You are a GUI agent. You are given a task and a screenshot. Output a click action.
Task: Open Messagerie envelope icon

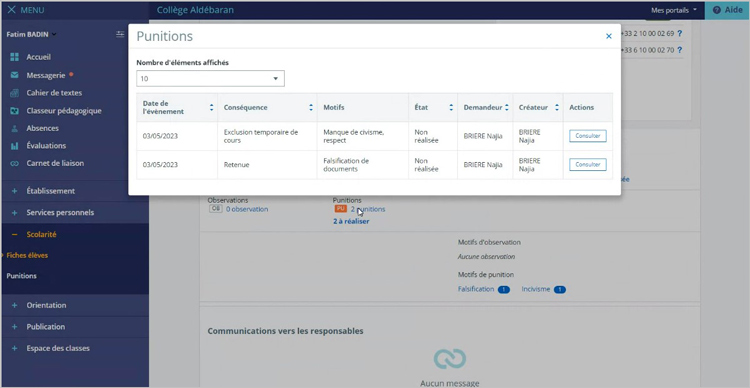[14, 75]
